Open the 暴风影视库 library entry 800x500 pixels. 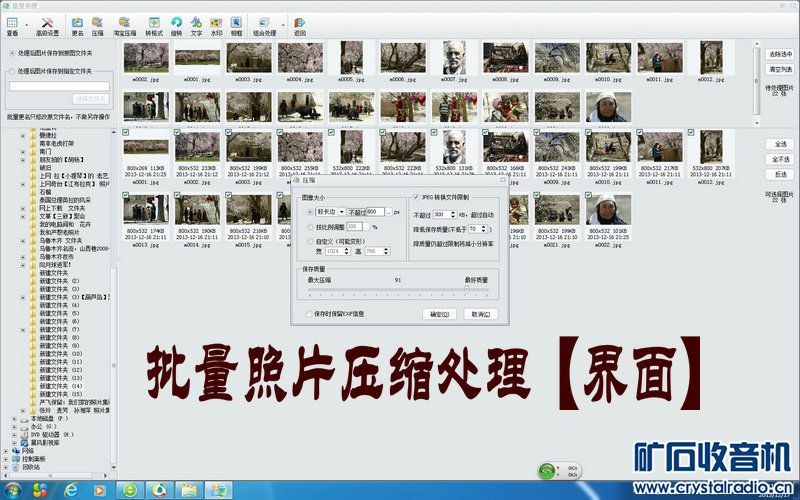point(44,443)
